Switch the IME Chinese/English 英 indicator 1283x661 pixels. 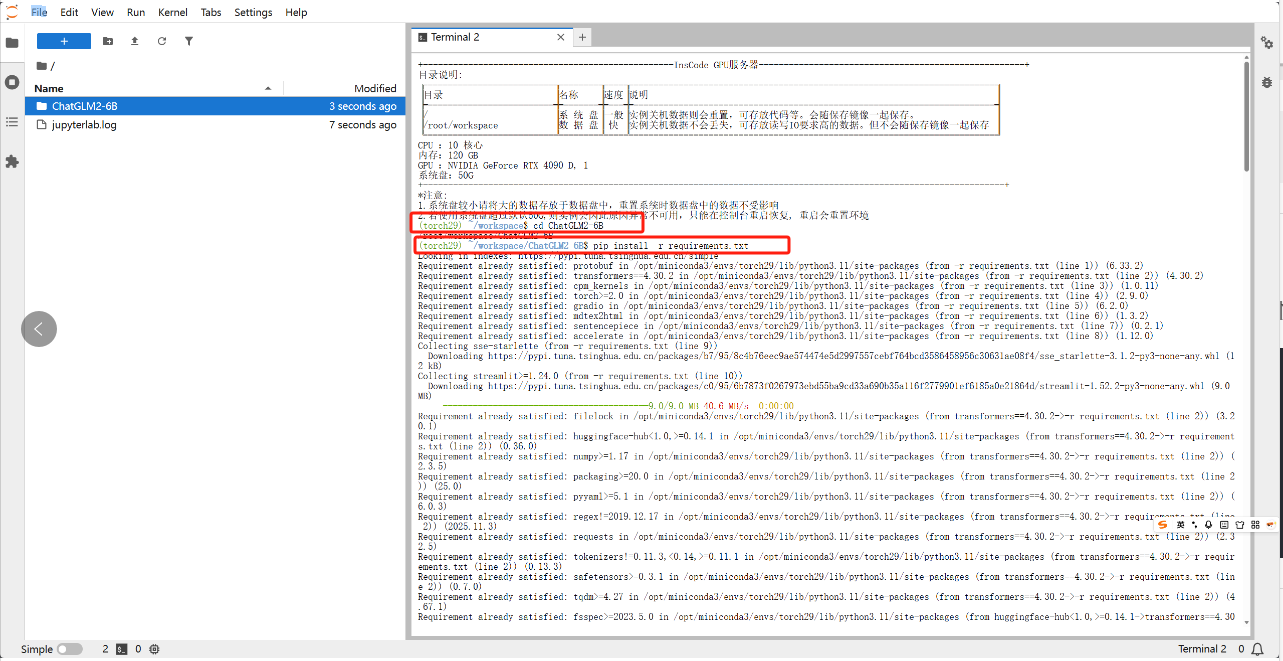point(1180,524)
